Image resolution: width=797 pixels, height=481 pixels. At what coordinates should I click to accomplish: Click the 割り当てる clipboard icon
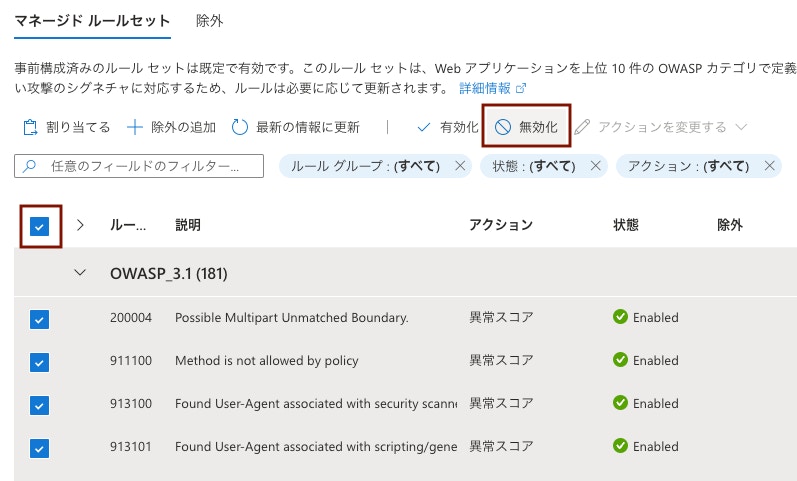pyautogui.click(x=30, y=127)
